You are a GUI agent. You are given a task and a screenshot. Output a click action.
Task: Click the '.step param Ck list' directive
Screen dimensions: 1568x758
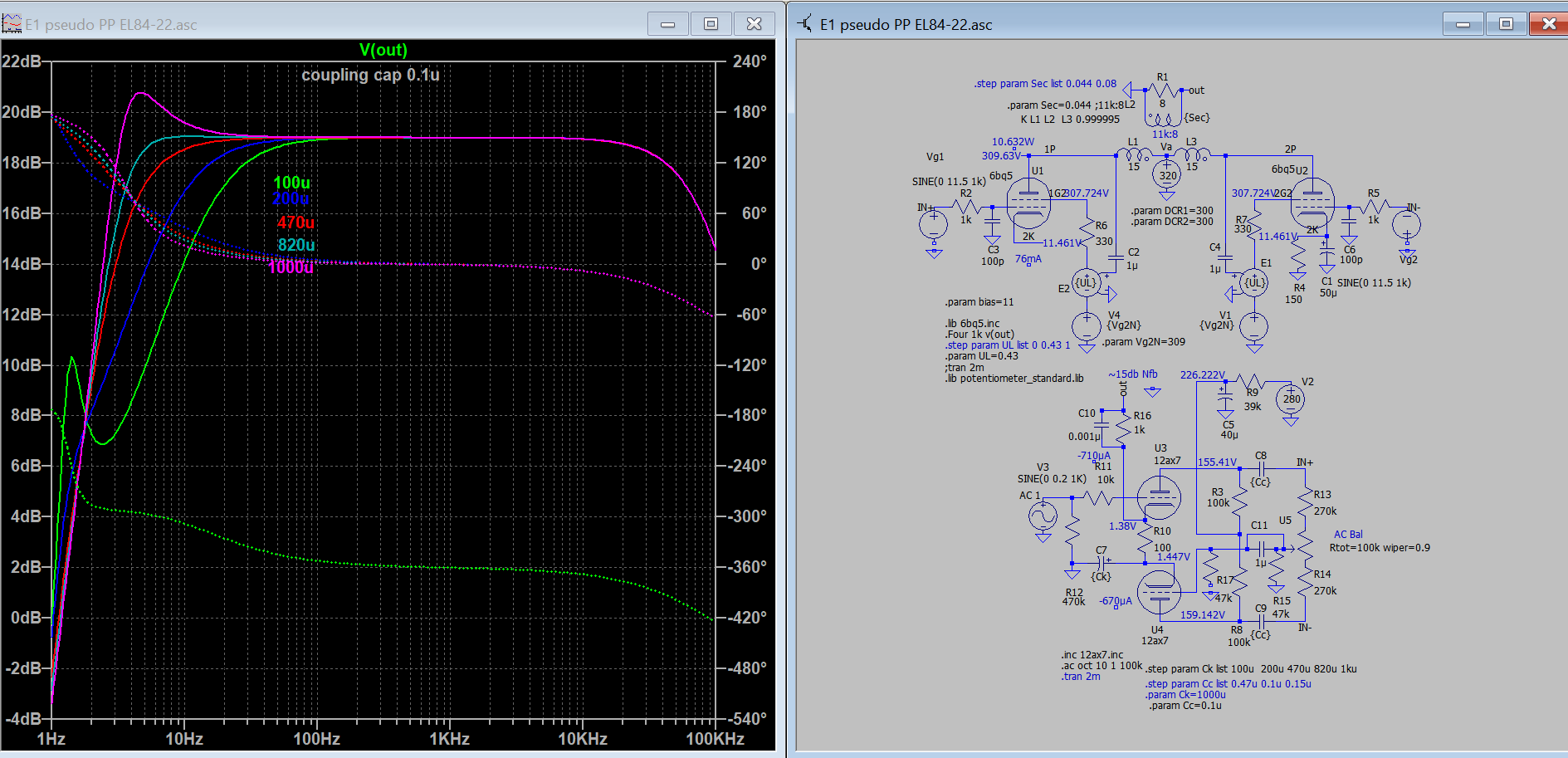coord(1251,669)
